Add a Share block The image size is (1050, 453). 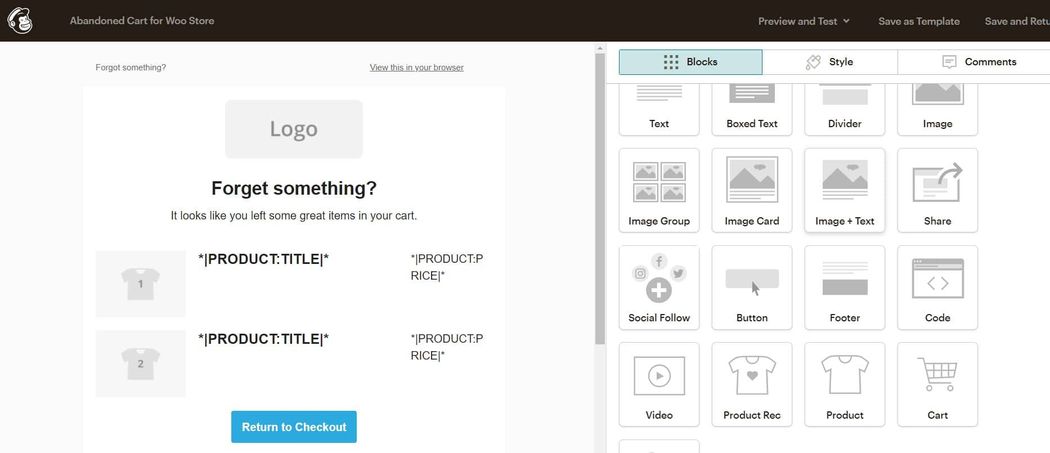(938, 190)
